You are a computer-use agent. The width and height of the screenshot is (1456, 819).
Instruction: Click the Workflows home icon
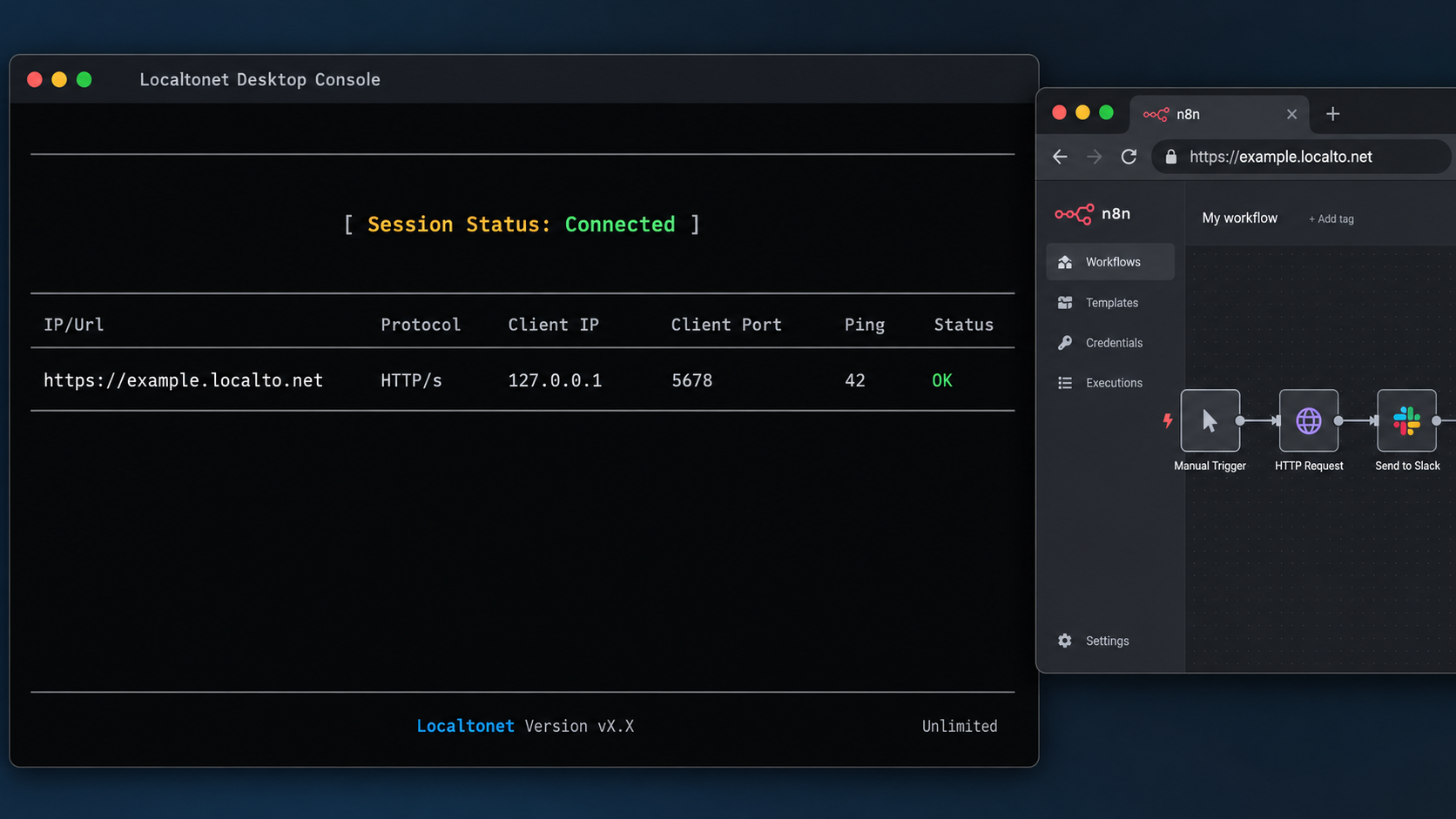(1065, 262)
